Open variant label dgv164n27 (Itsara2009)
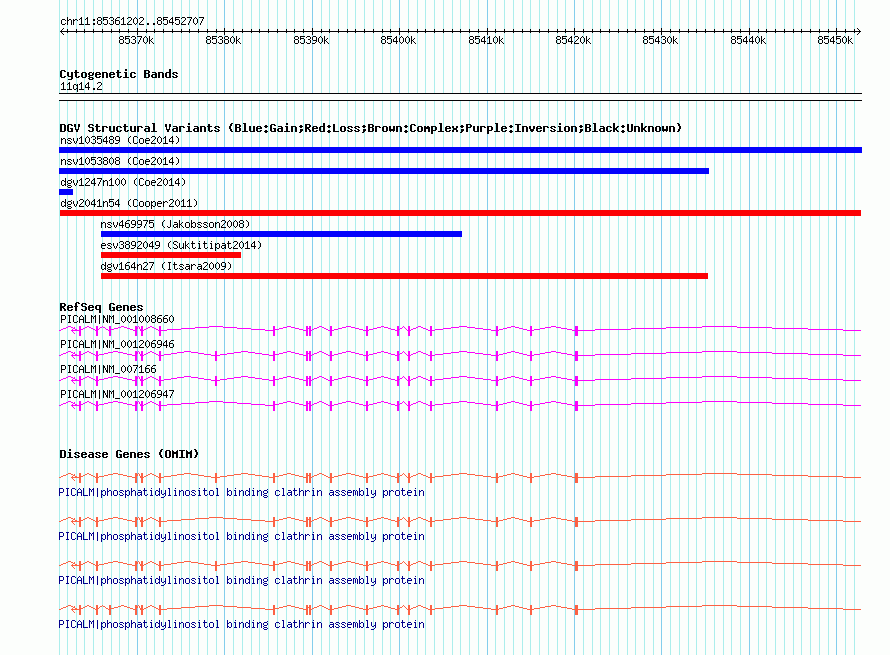Image resolution: width=890 pixels, height=655 pixels. coord(166,266)
